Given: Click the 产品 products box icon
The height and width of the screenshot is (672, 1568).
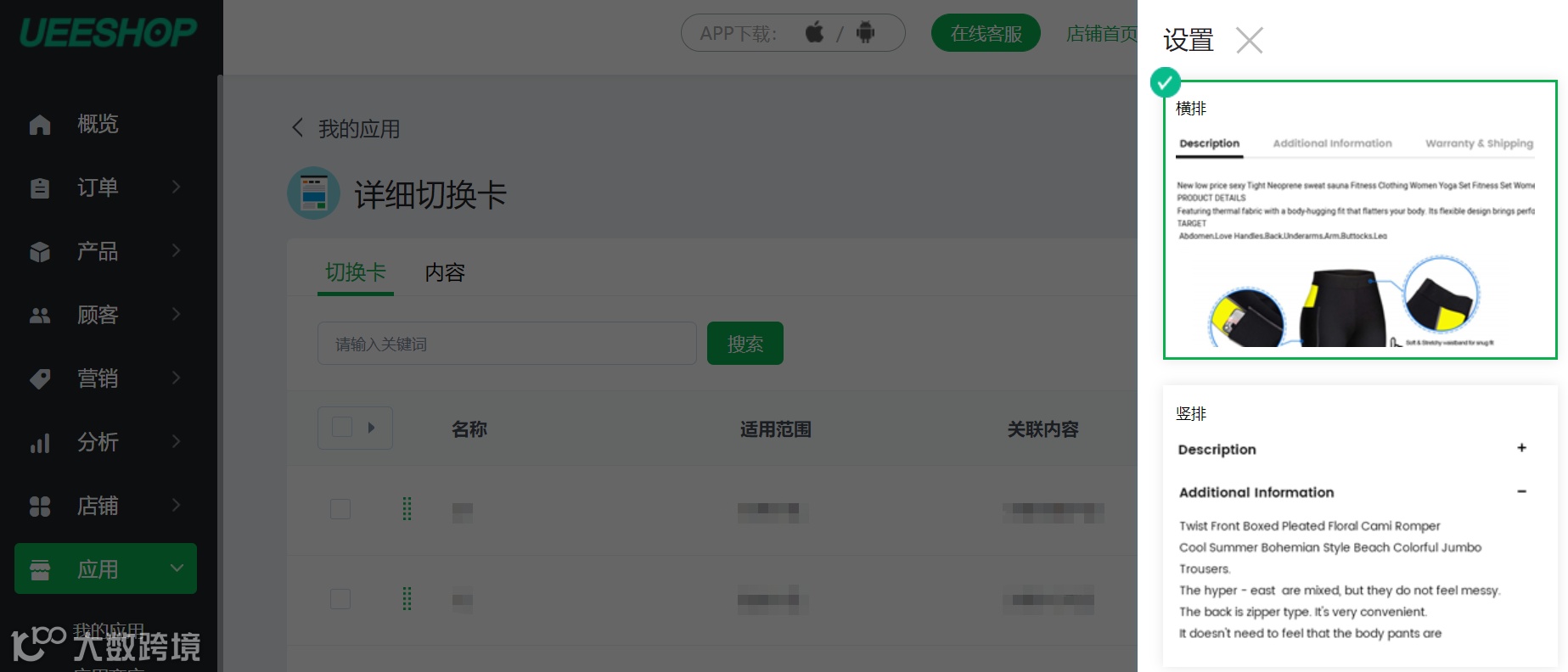Looking at the screenshot, I should tap(40, 252).
